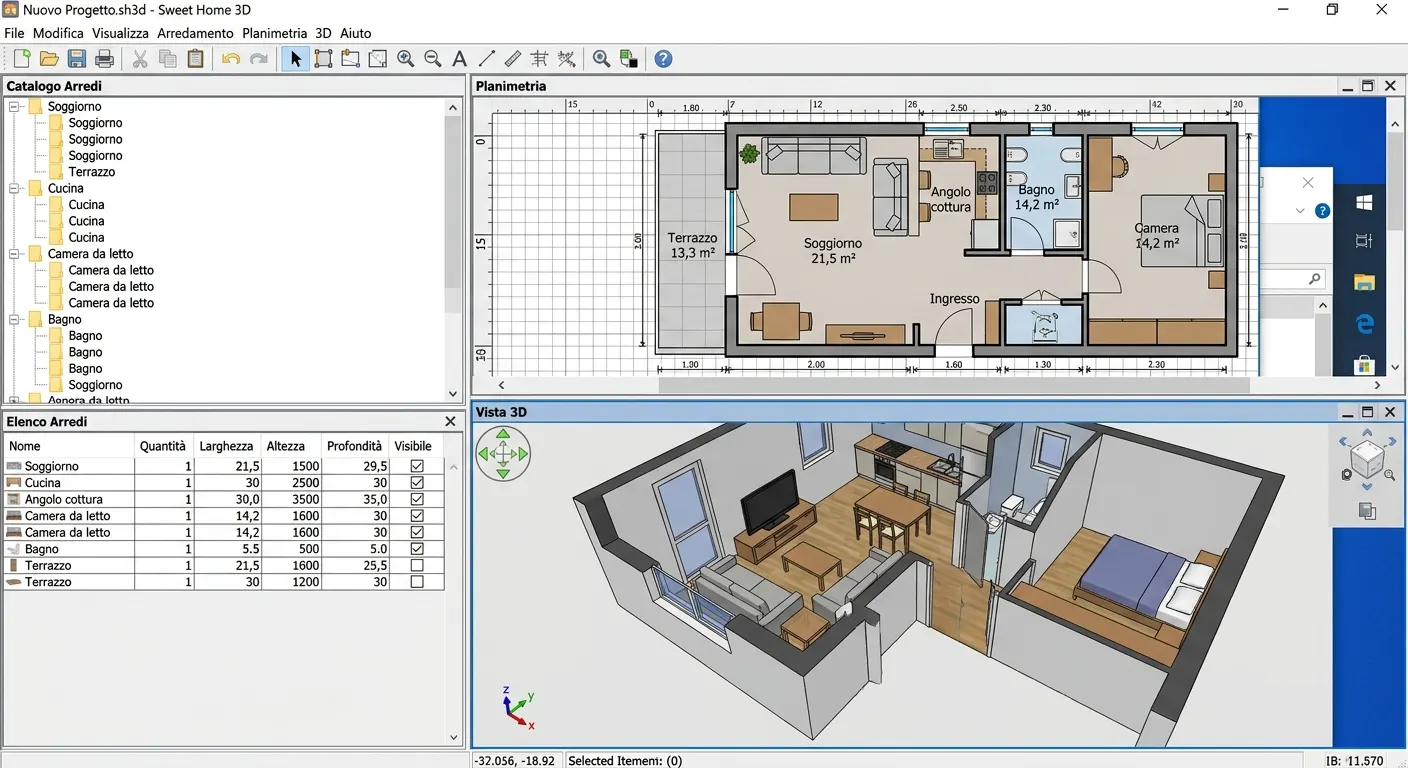Sort list by Quantità column header
The image size is (1408, 768).
click(x=163, y=446)
